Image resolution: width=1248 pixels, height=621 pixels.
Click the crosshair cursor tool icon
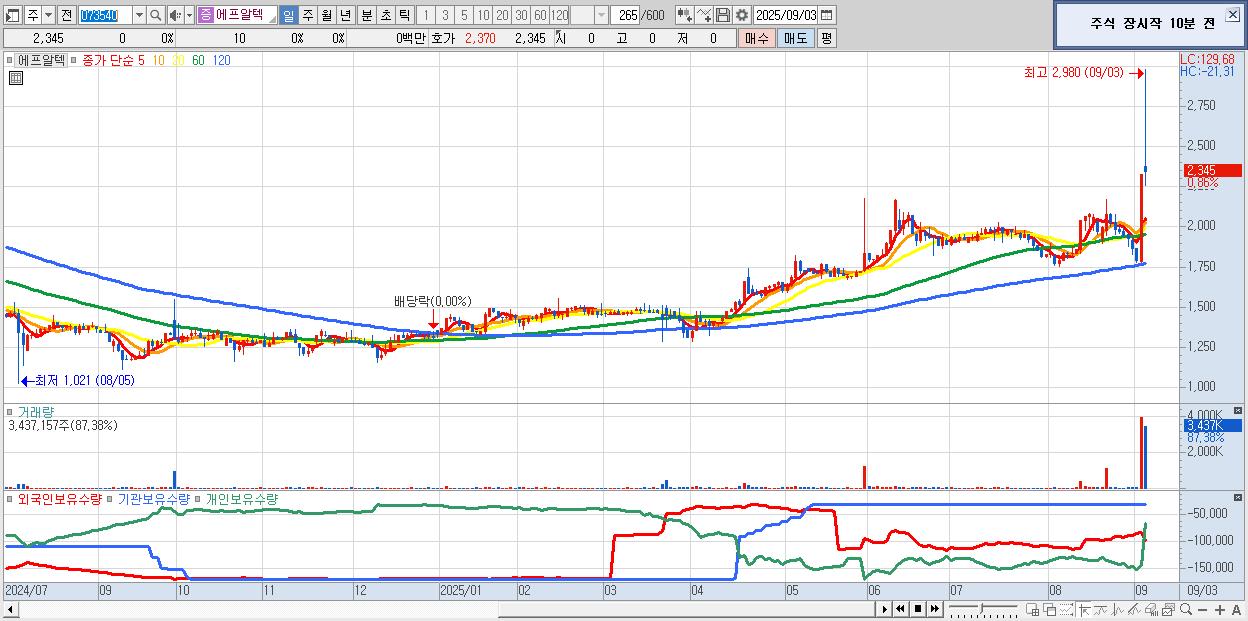click(1084, 609)
